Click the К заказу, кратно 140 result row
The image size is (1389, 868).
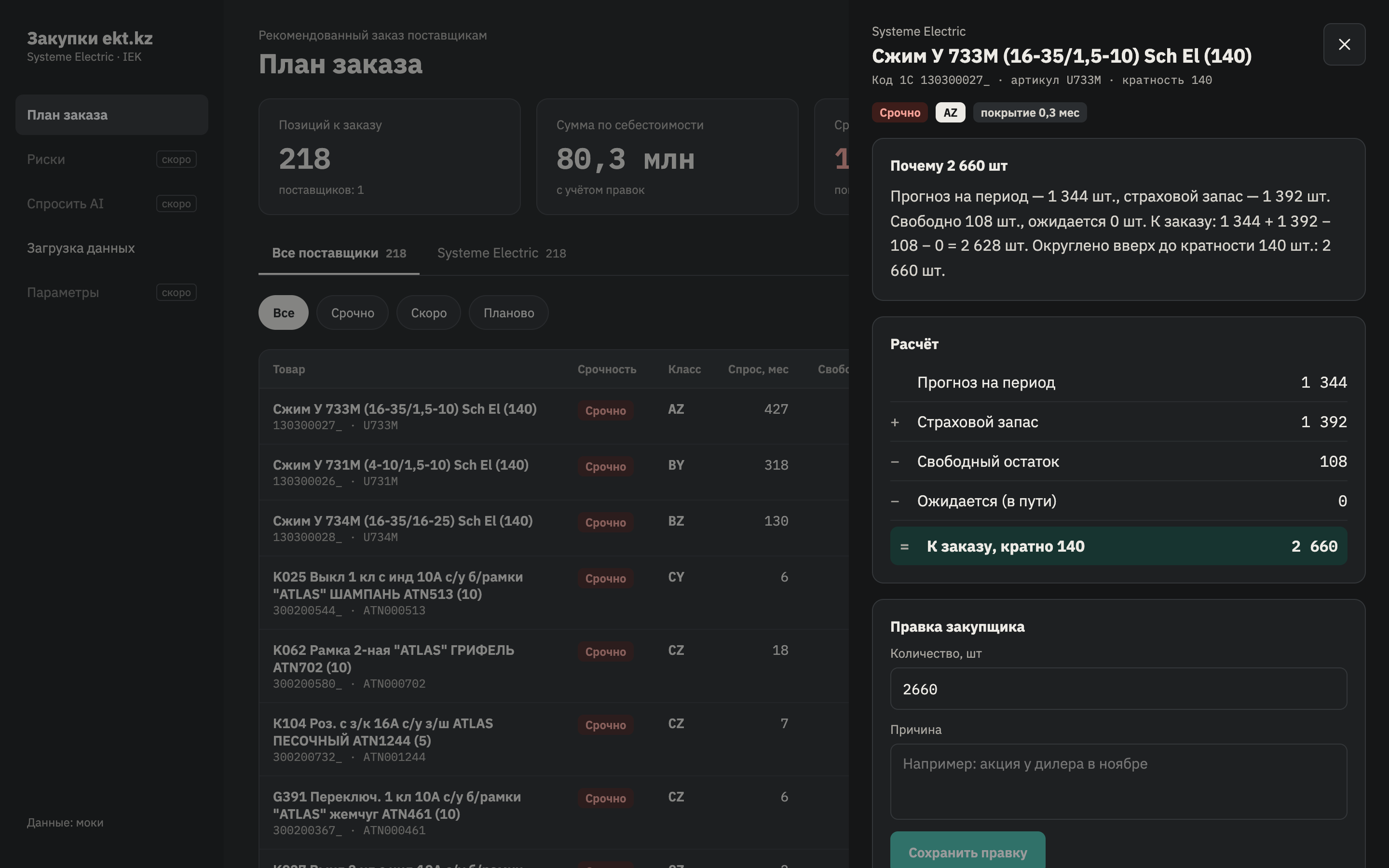tap(1118, 546)
